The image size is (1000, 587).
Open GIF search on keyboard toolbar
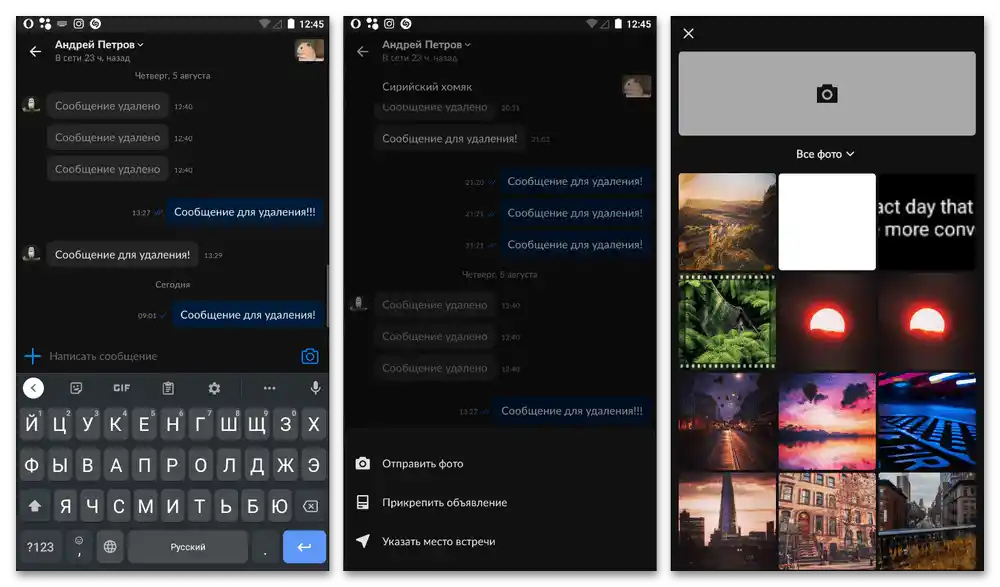coord(122,388)
